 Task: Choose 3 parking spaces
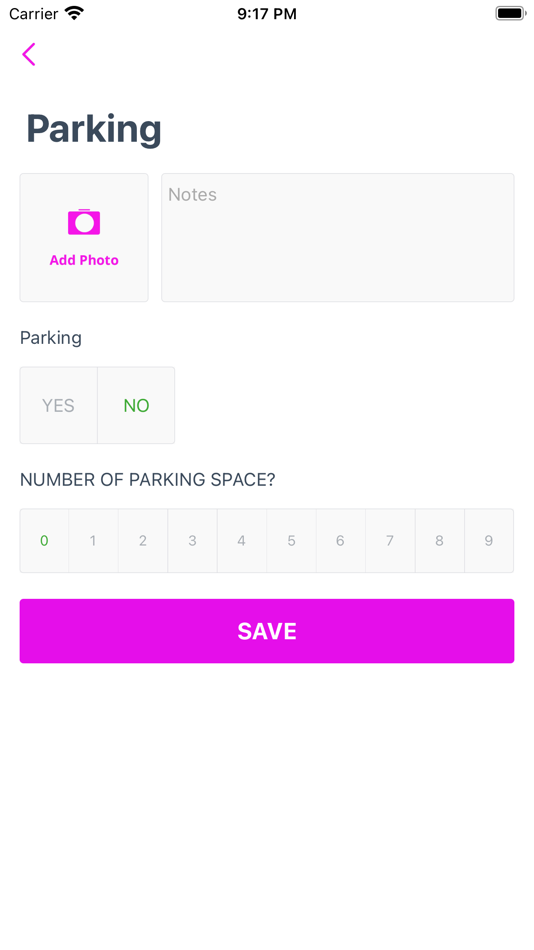click(x=192, y=540)
